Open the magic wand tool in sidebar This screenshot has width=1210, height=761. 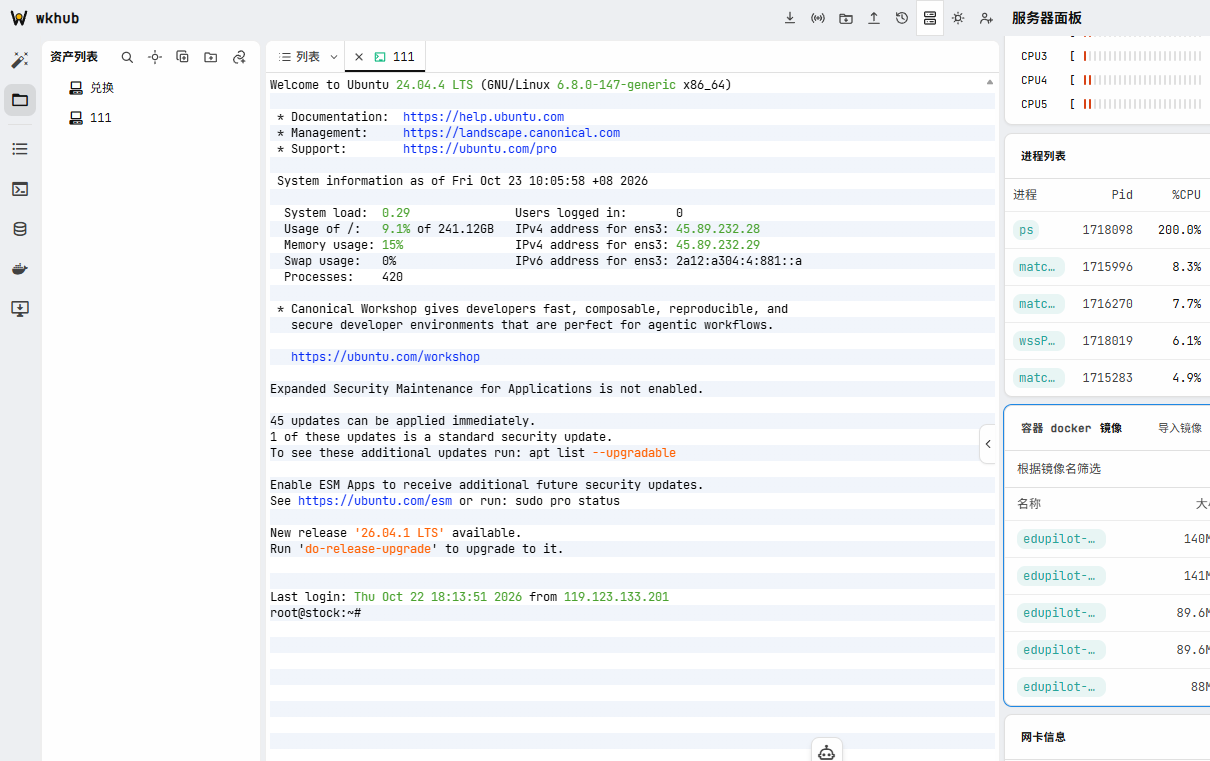(x=20, y=60)
